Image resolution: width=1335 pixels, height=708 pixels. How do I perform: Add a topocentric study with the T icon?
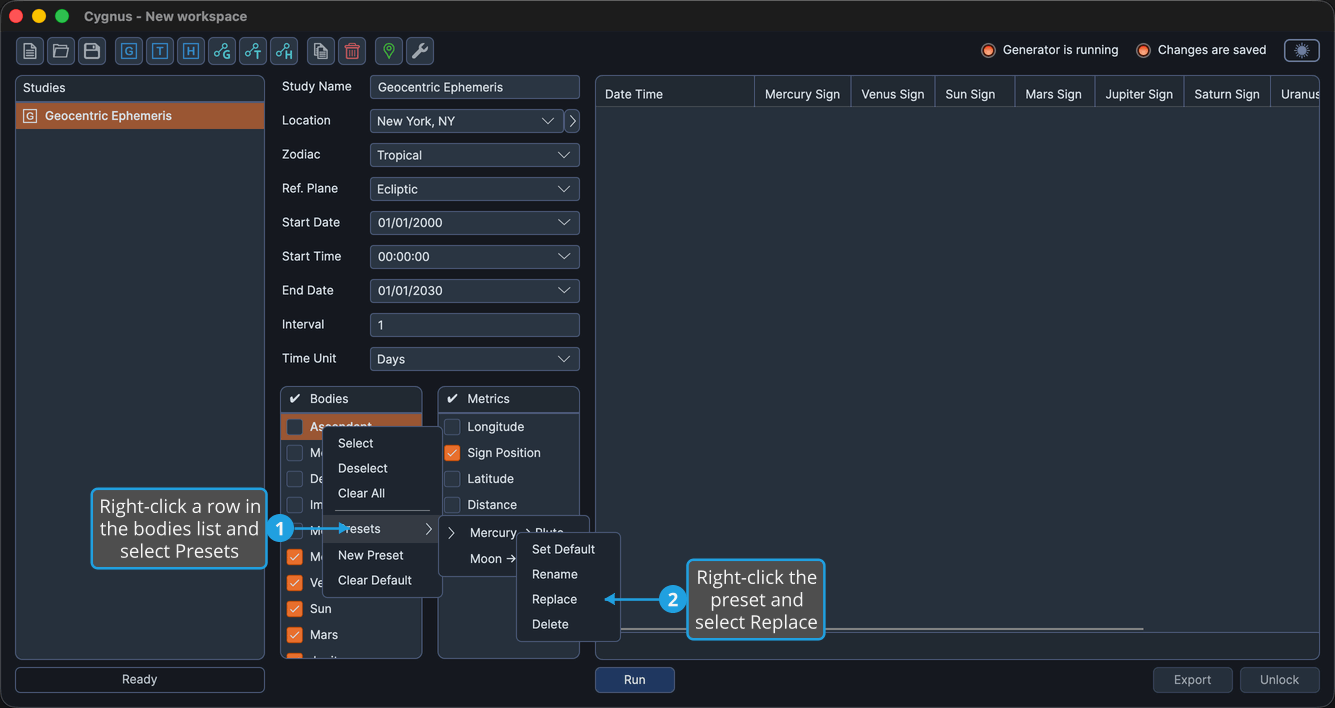point(160,51)
